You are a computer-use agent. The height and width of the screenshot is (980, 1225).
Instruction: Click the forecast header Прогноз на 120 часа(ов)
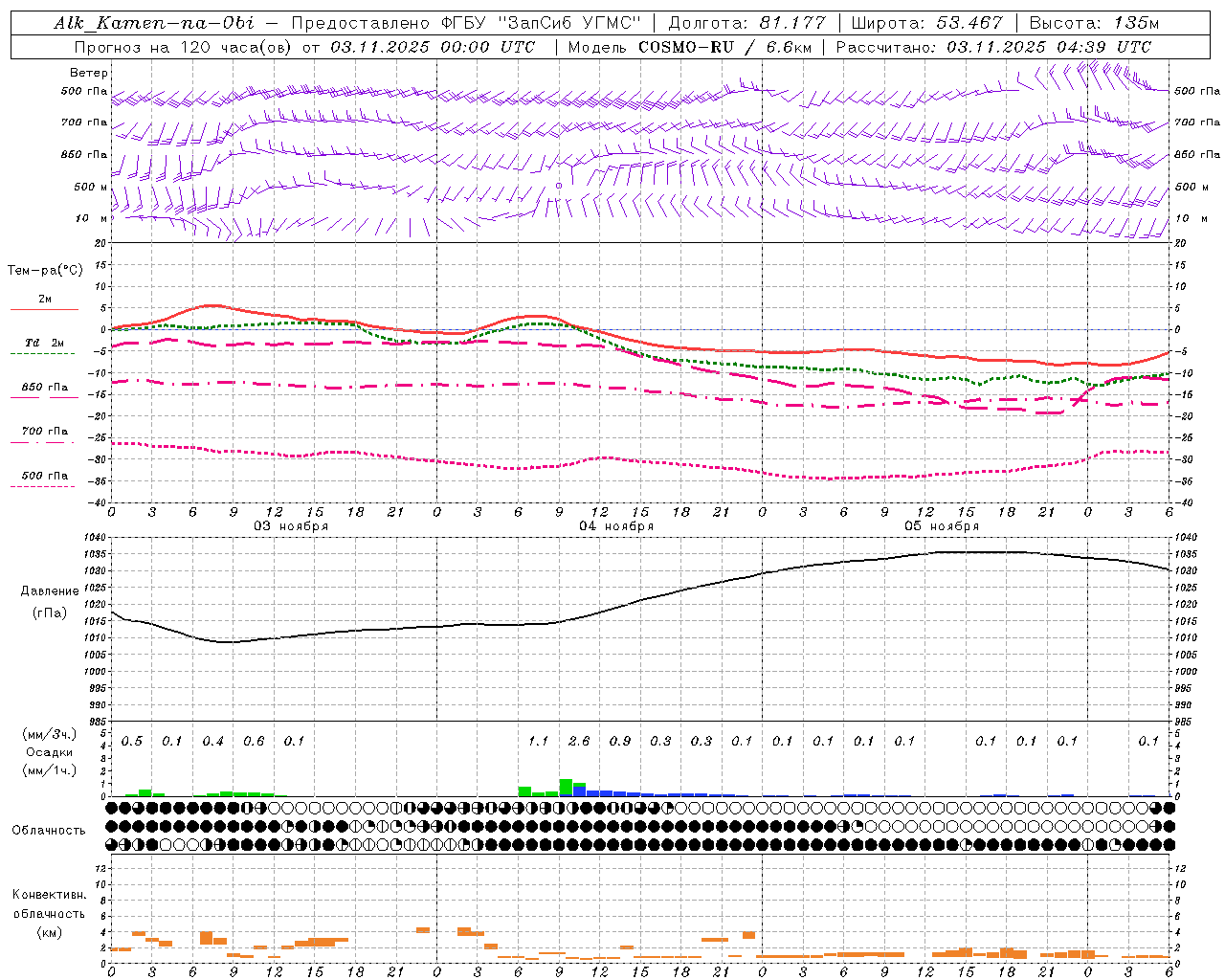185,47
